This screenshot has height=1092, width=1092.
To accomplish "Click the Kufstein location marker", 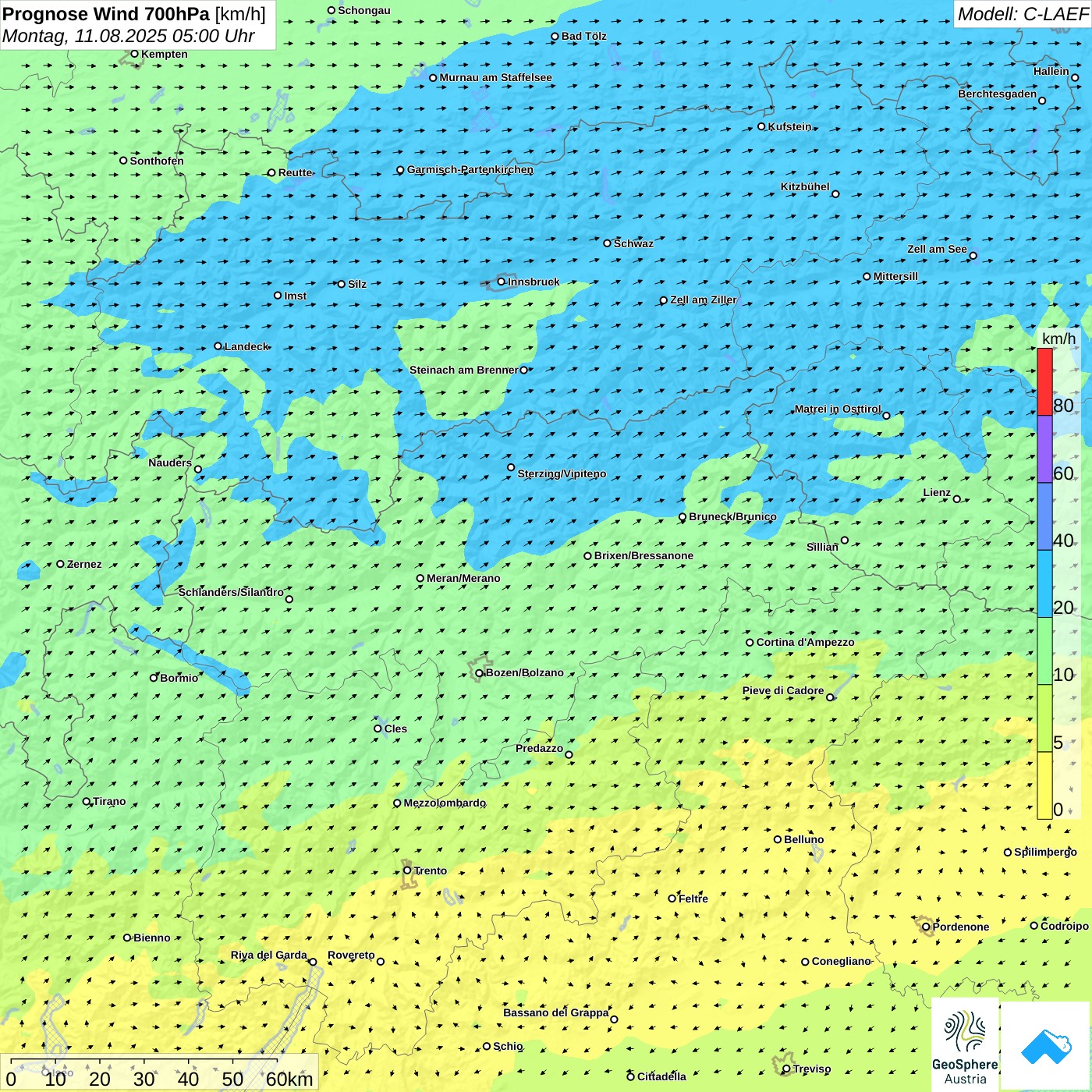I will [762, 126].
